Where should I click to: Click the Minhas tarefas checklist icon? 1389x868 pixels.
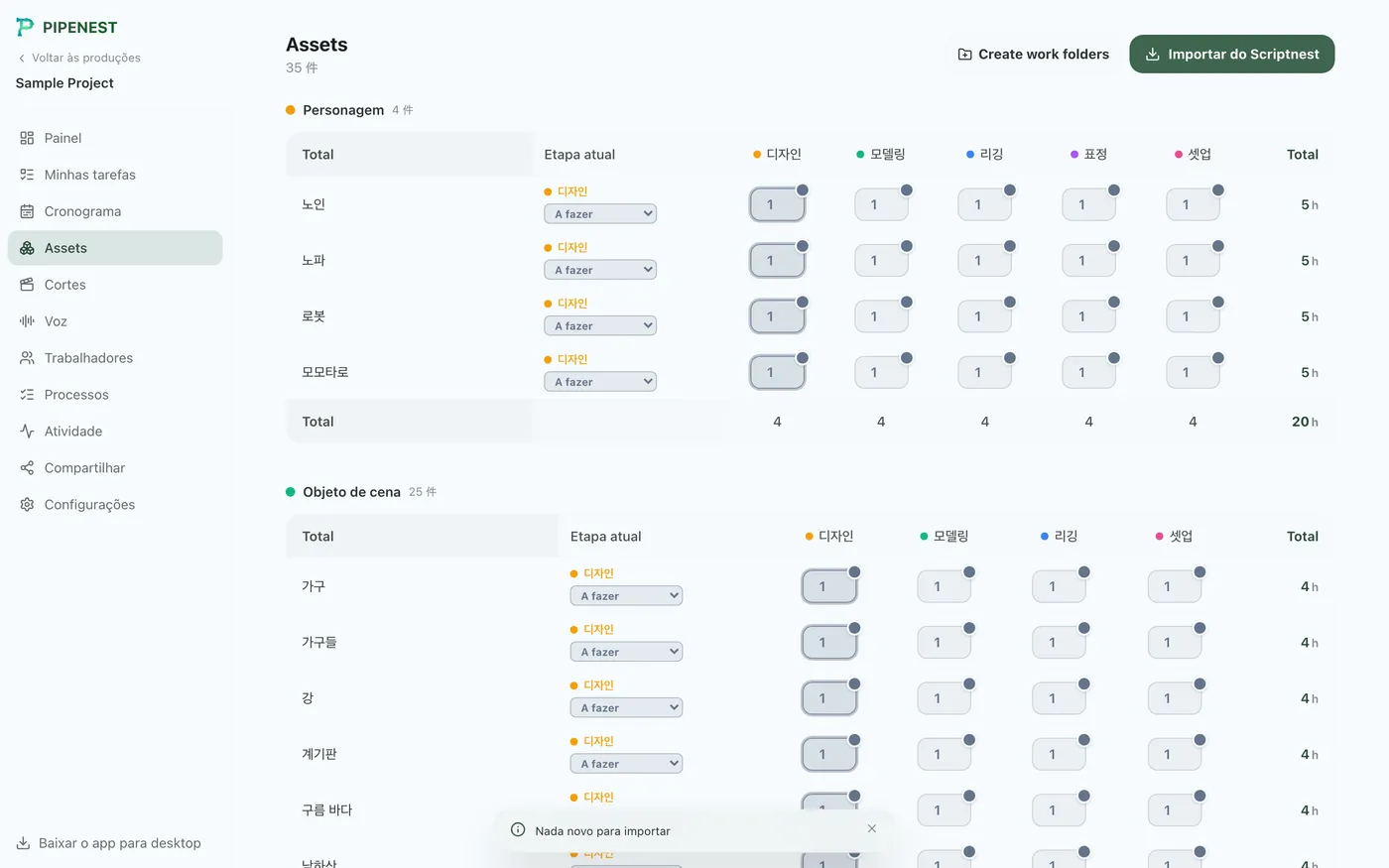pyautogui.click(x=27, y=175)
